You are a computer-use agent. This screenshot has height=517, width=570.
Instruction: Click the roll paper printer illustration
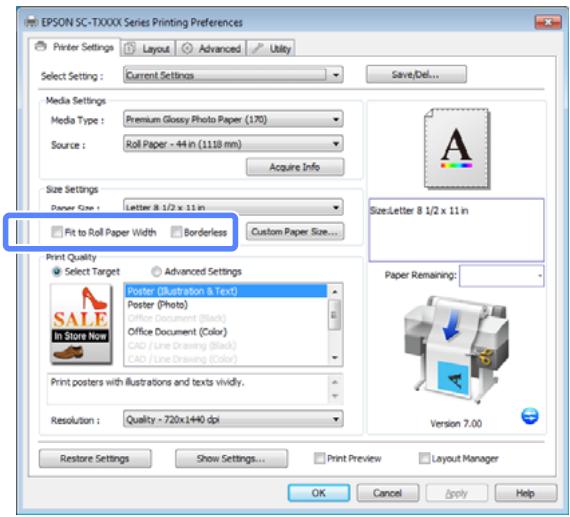457,350
